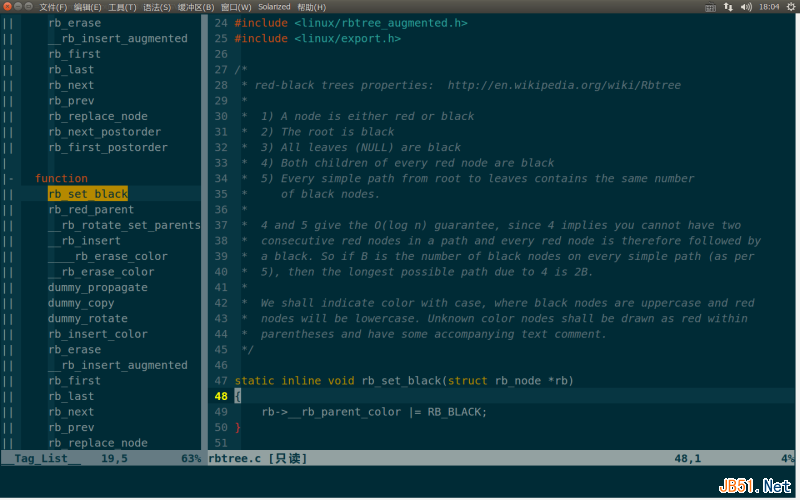Jump to rb_red_parent tag in list
Image resolution: width=800 pixels, height=500 pixels.
pyautogui.click(x=91, y=210)
